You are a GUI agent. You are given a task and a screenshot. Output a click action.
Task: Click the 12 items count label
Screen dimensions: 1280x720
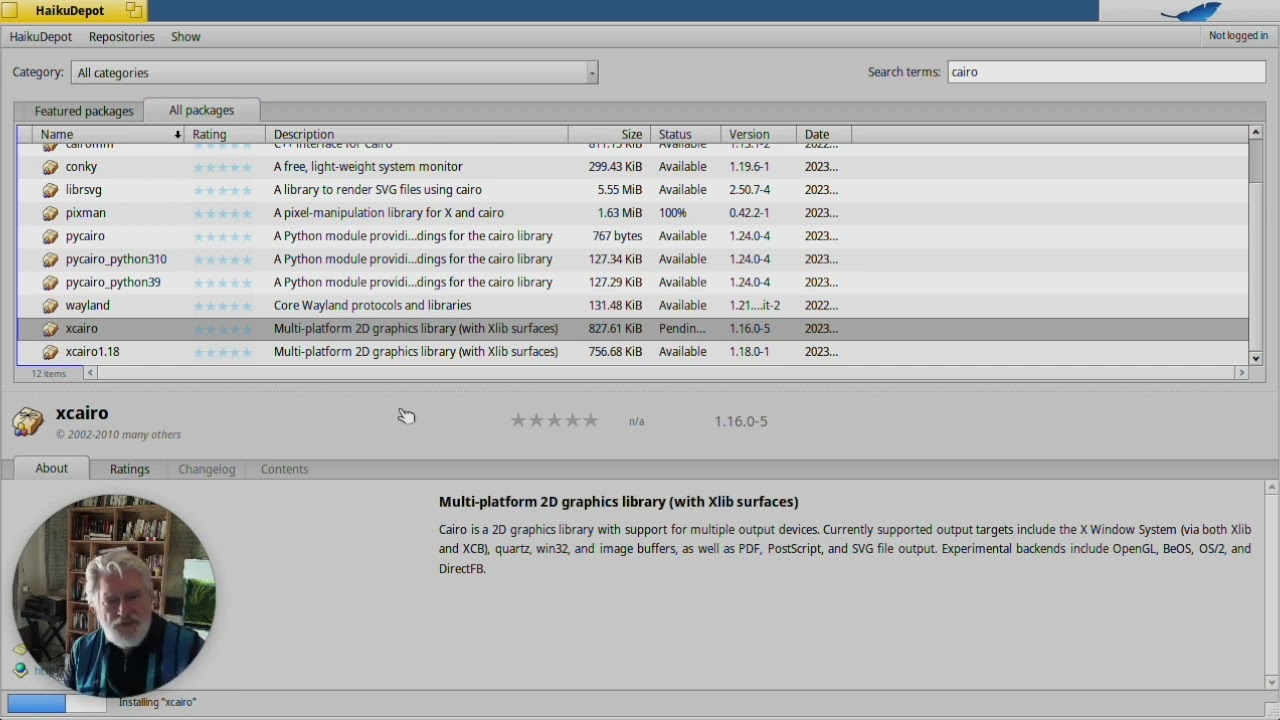click(x=49, y=374)
